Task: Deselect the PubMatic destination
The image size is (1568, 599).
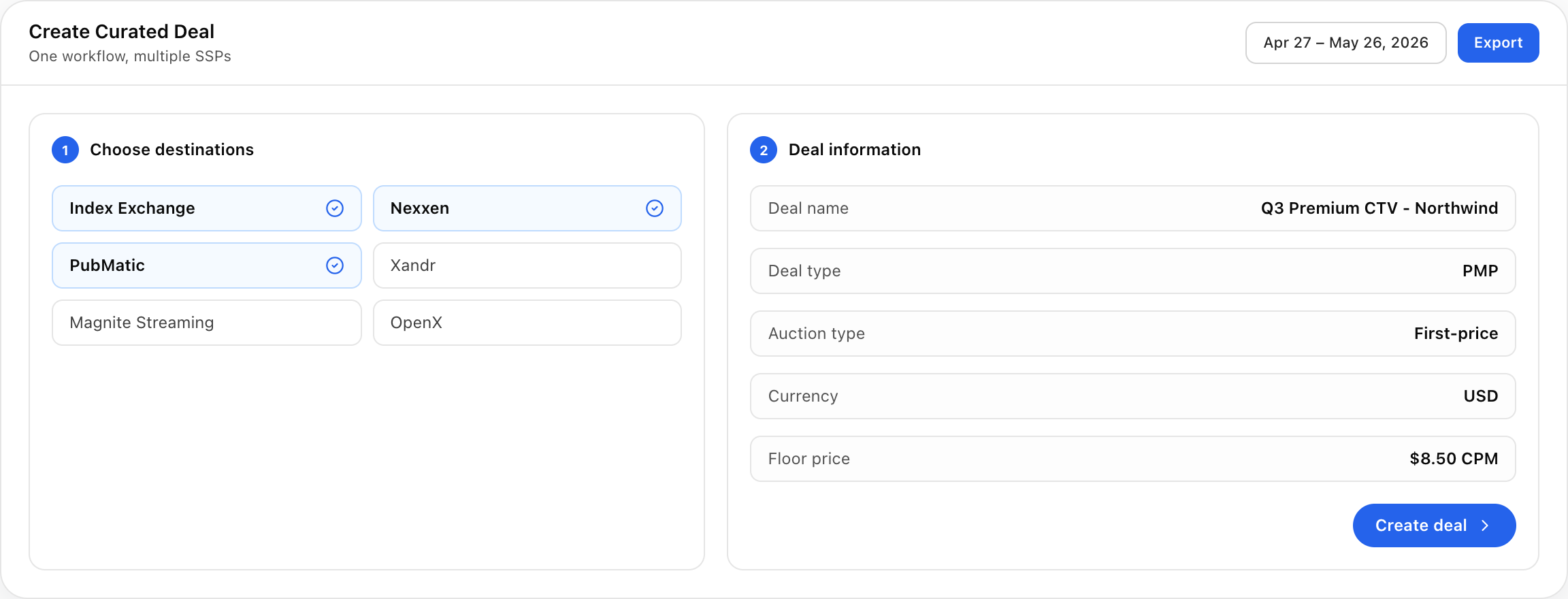Action: pos(207,265)
